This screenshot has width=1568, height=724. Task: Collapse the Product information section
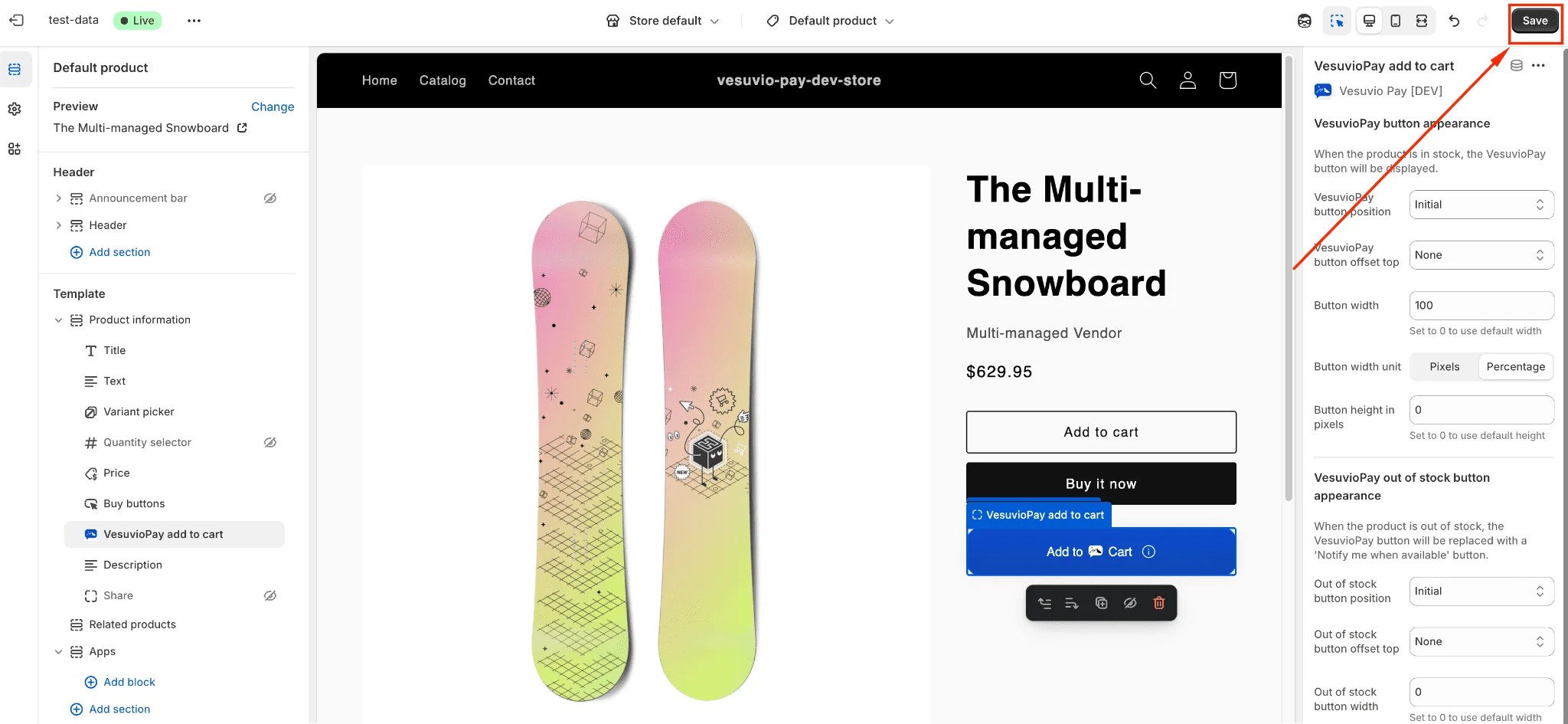(x=58, y=320)
